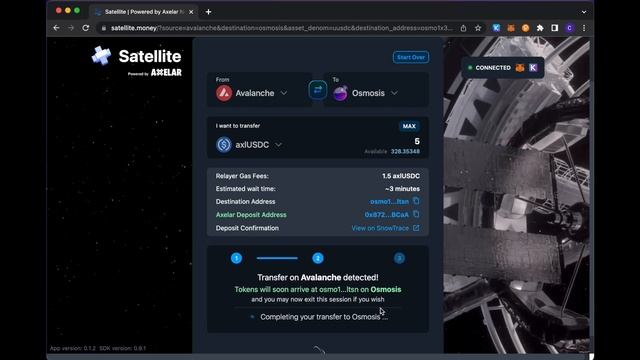Click the Deposit Confirmation label
Screen dimensions: 640x360
247,228
